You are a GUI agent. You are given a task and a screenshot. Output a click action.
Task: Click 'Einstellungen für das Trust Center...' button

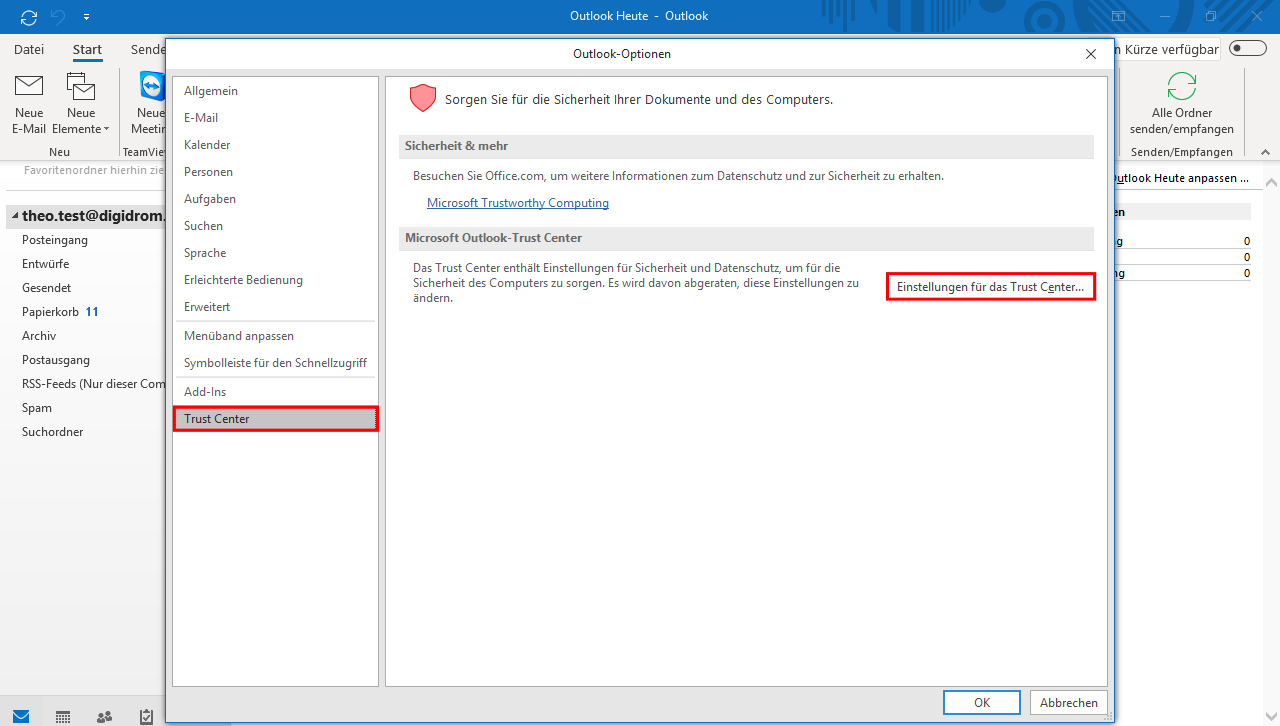click(x=990, y=287)
